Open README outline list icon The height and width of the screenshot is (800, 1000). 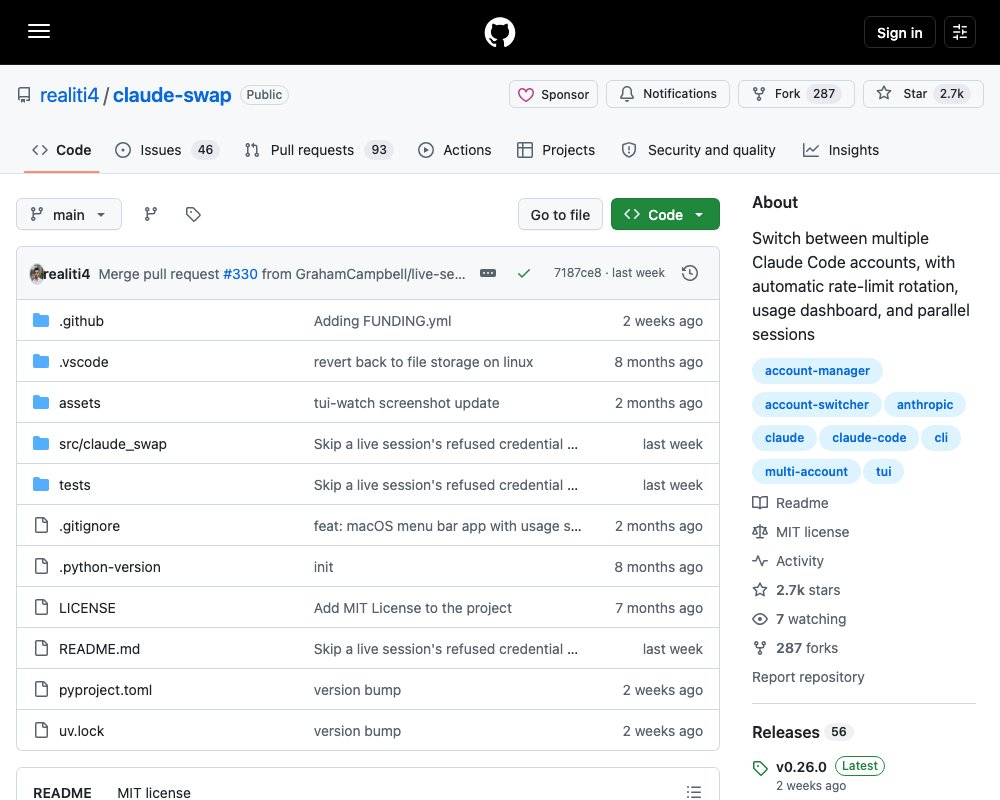(x=694, y=792)
